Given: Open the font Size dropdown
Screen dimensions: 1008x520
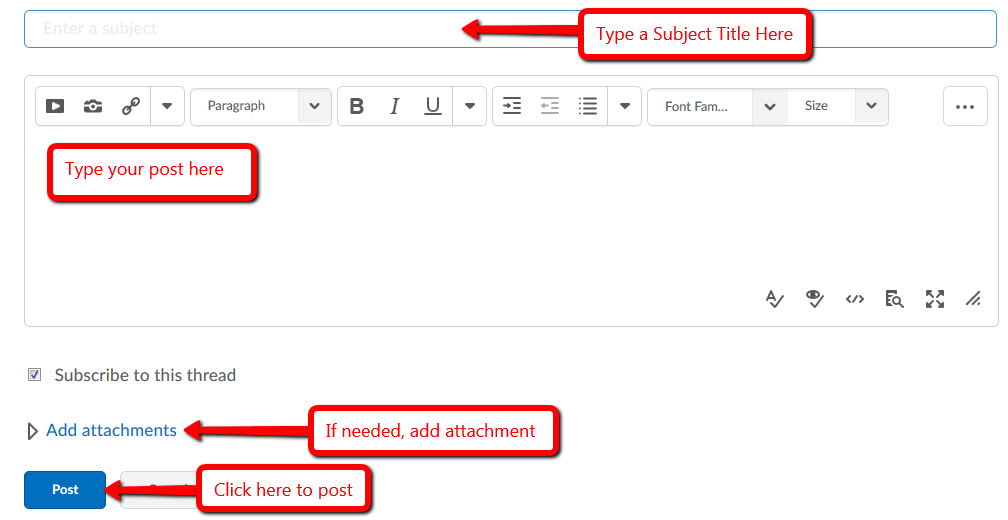Looking at the screenshot, I should click(x=838, y=106).
